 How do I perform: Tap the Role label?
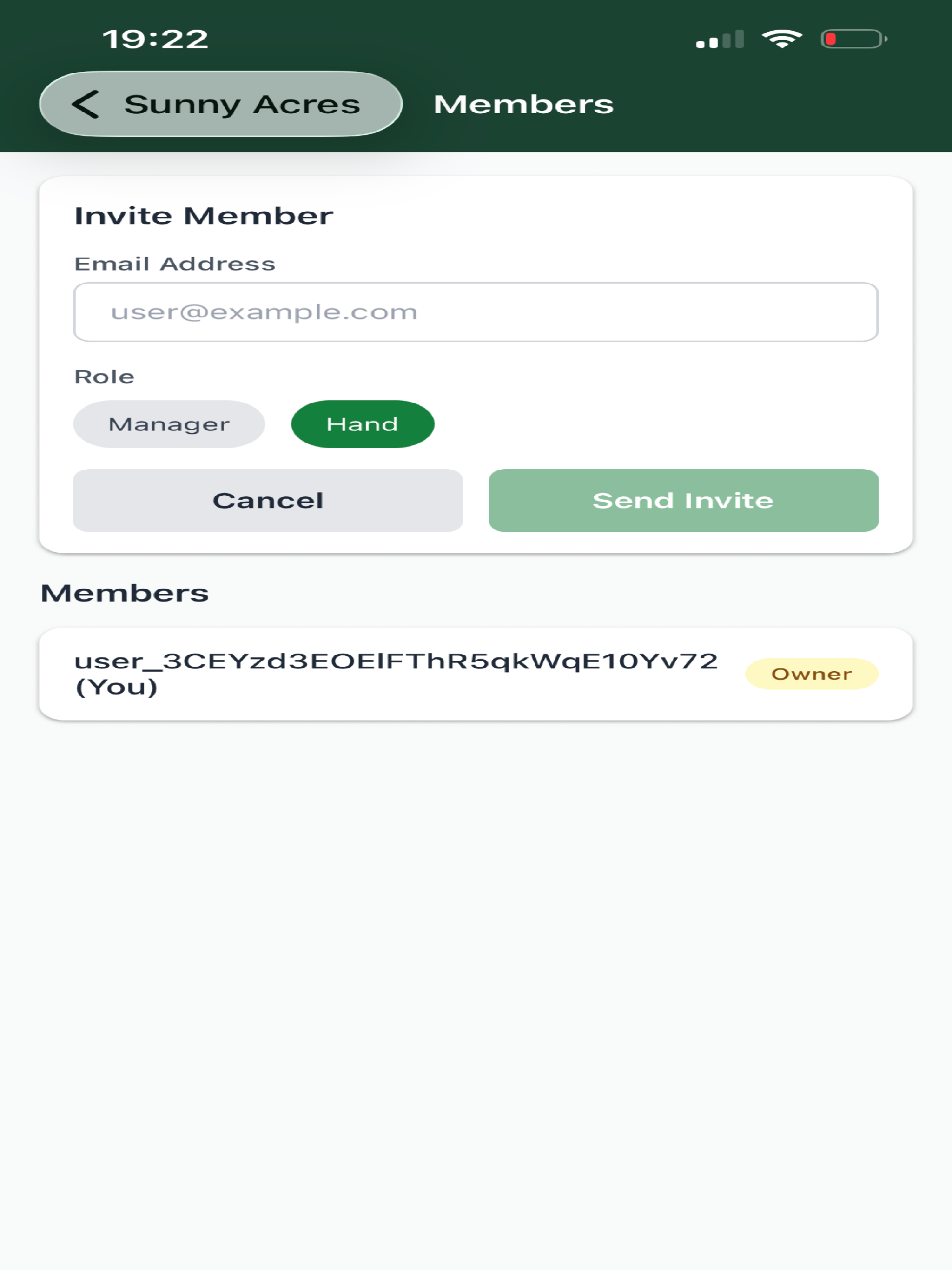point(105,377)
